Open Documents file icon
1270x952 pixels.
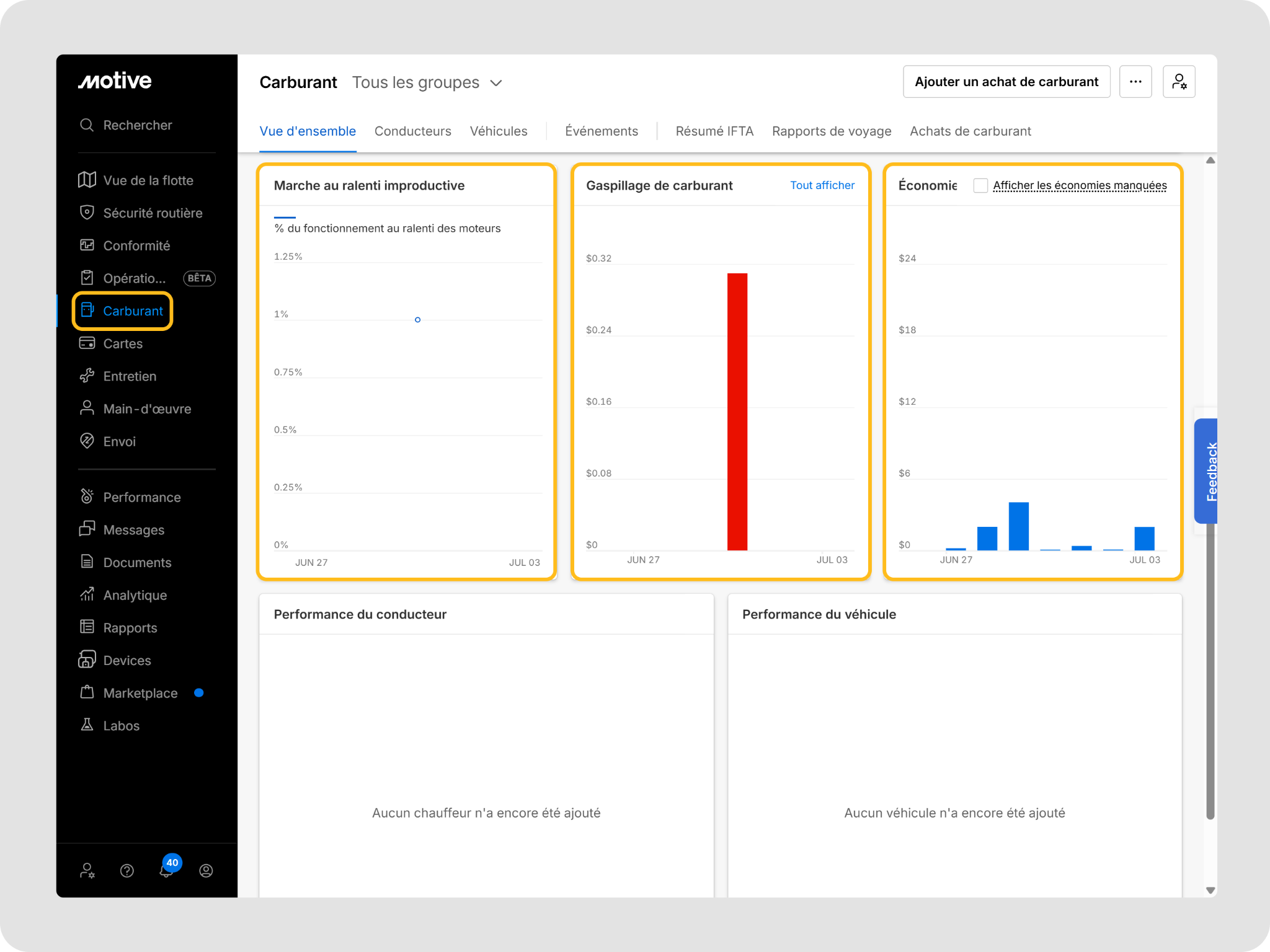click(x=87, y=562)
